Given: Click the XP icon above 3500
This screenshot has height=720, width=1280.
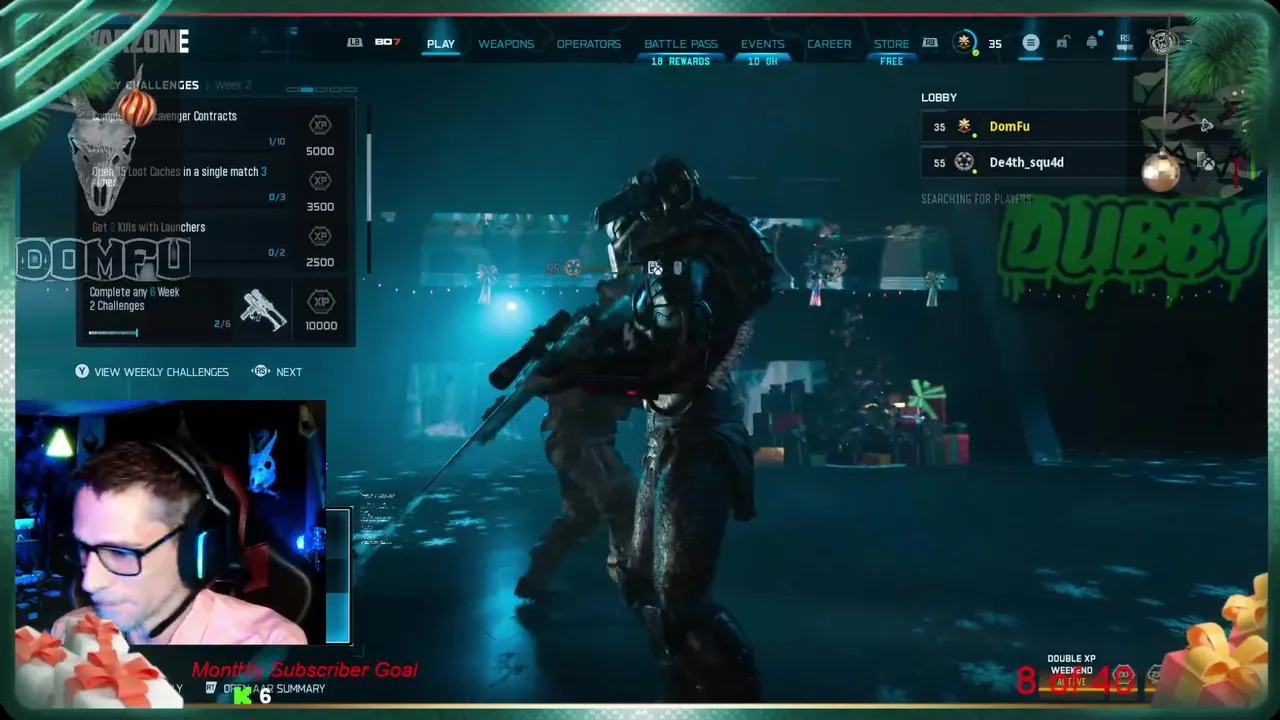Looking at the screenshot, I should point(320,181).
